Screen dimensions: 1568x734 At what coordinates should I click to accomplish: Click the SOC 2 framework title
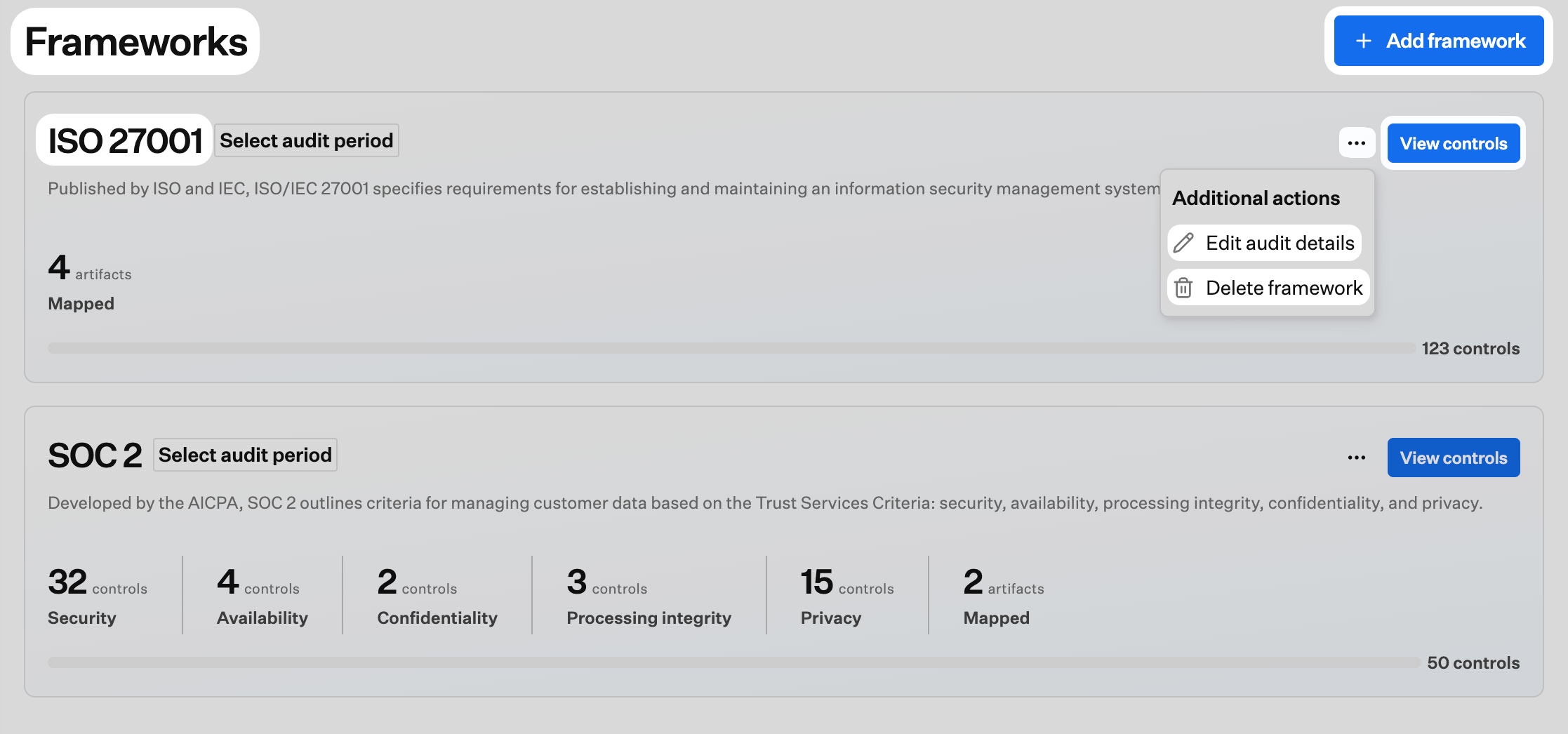tap(95, 455)
